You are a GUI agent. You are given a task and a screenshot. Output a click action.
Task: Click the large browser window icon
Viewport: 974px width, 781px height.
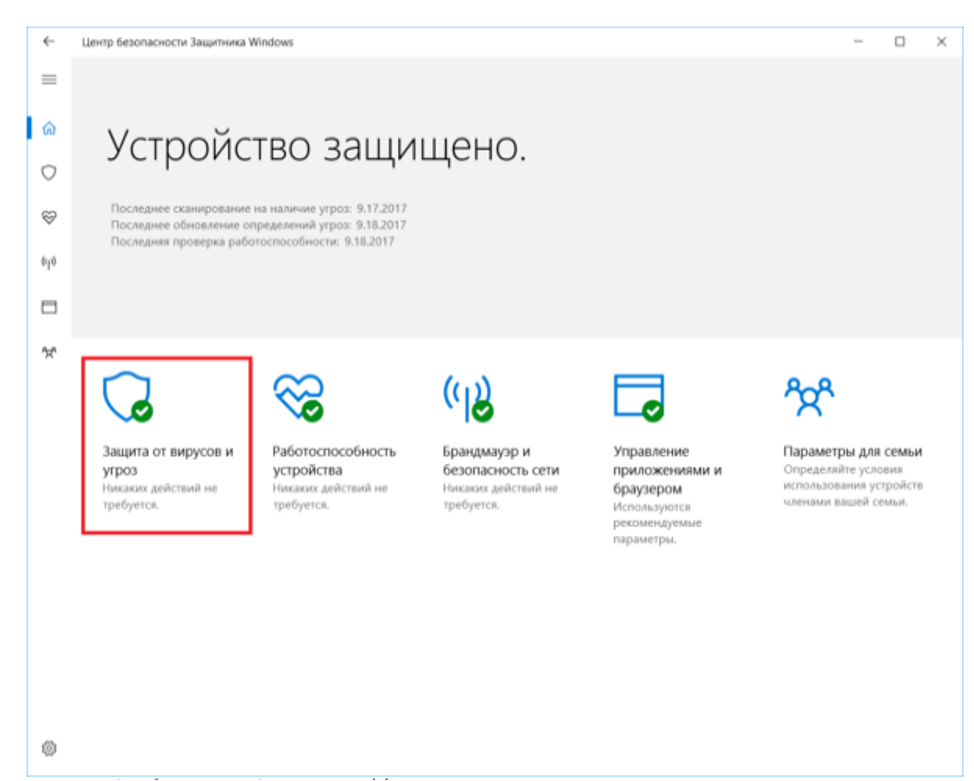pyautogui.click(x=638, y=397)
